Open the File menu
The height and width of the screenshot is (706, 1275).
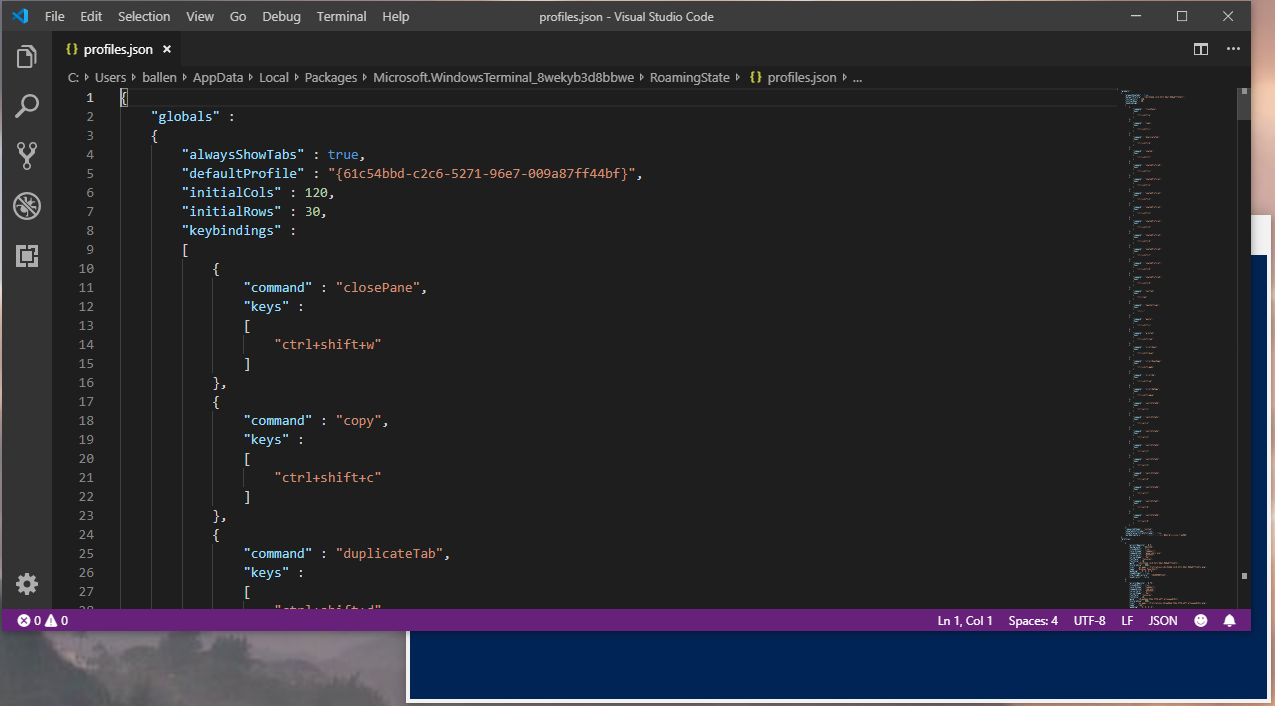point(54,16)
